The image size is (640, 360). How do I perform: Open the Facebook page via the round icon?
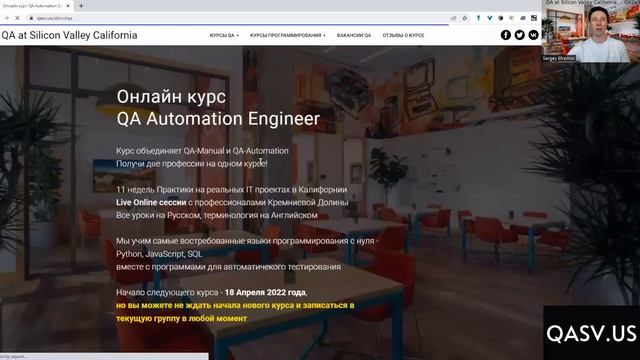tap(506, 35)
